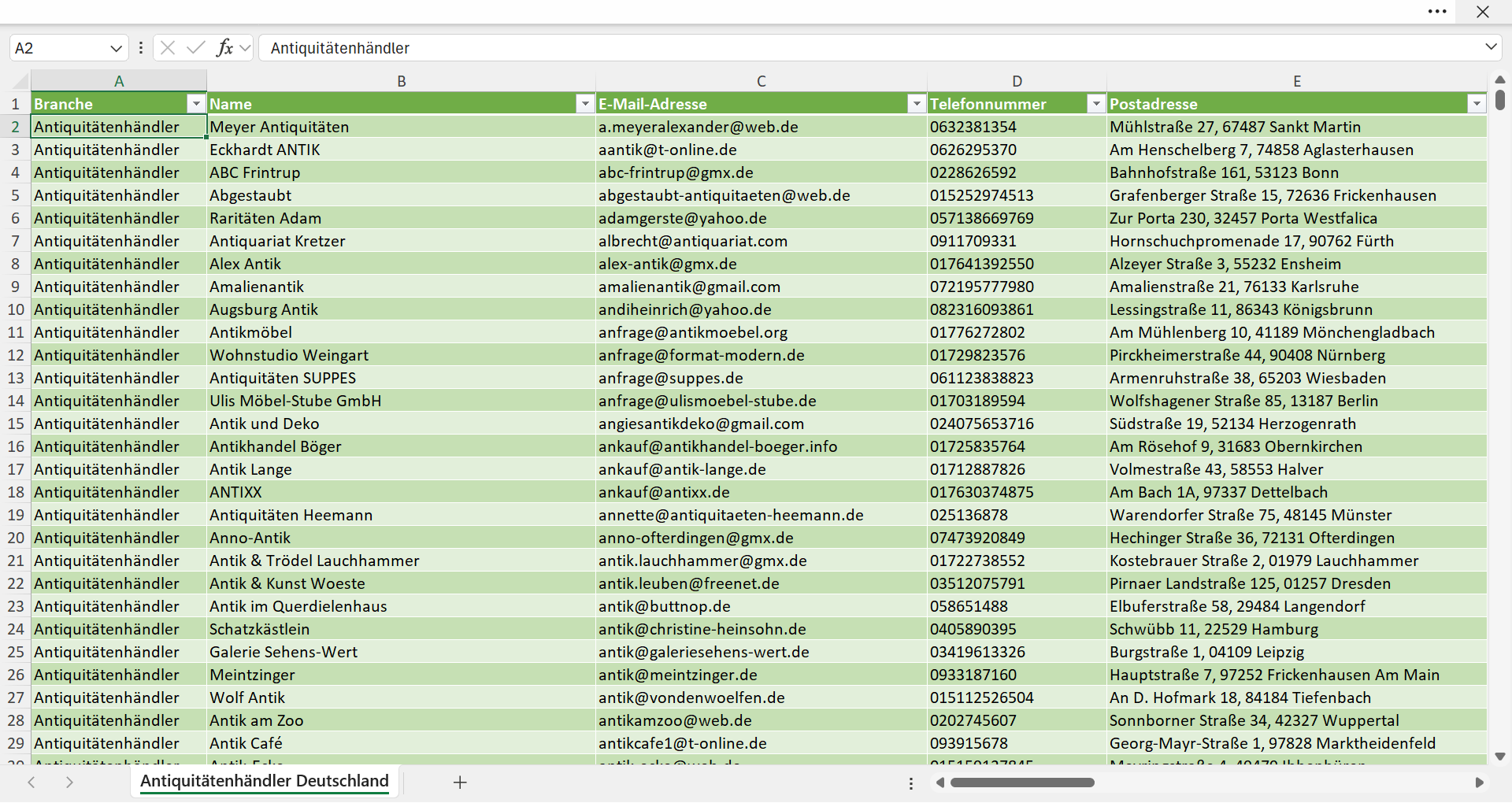This screenshot has width=1512, height=803.
Task: Expand the Name Box cell list dropdown
Action: [116, 48]
